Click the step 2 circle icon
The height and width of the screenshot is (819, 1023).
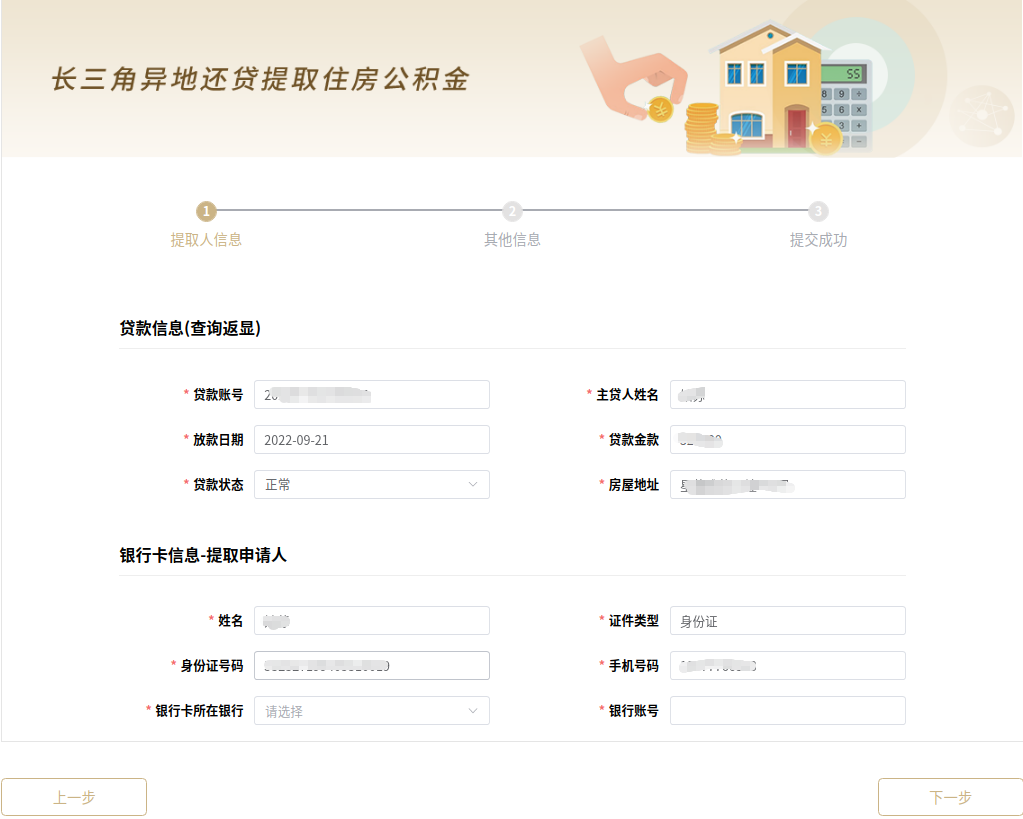(511, 213)
